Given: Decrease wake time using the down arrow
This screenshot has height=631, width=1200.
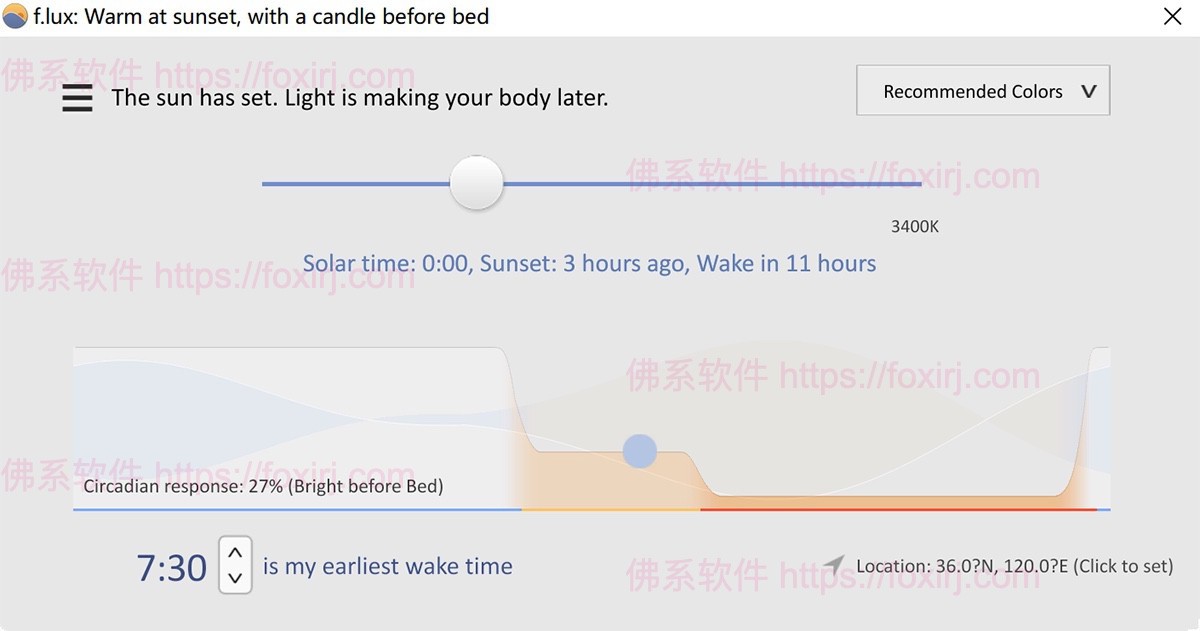Looking at the screenshot, I should [235, 577].
